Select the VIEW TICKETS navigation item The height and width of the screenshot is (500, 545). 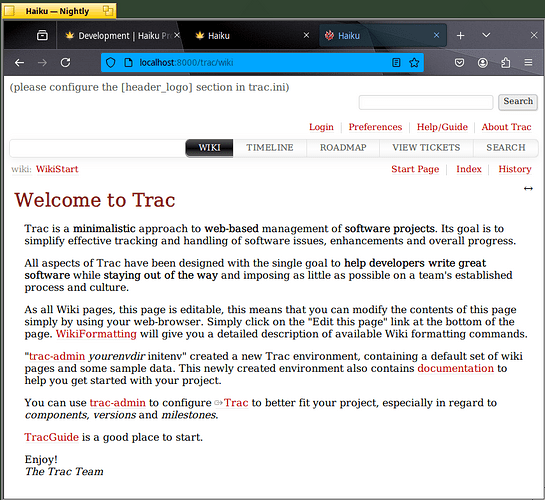tap(426, 148)
